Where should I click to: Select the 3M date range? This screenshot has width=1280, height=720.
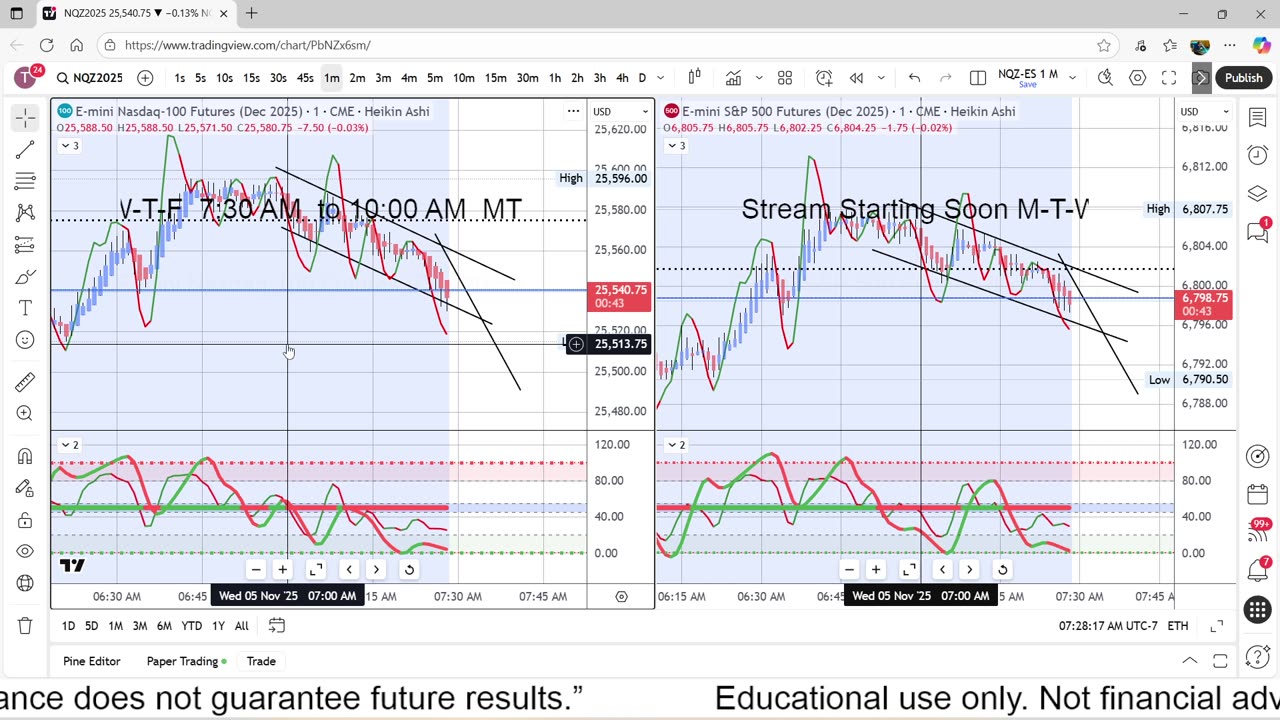point(140,626)
